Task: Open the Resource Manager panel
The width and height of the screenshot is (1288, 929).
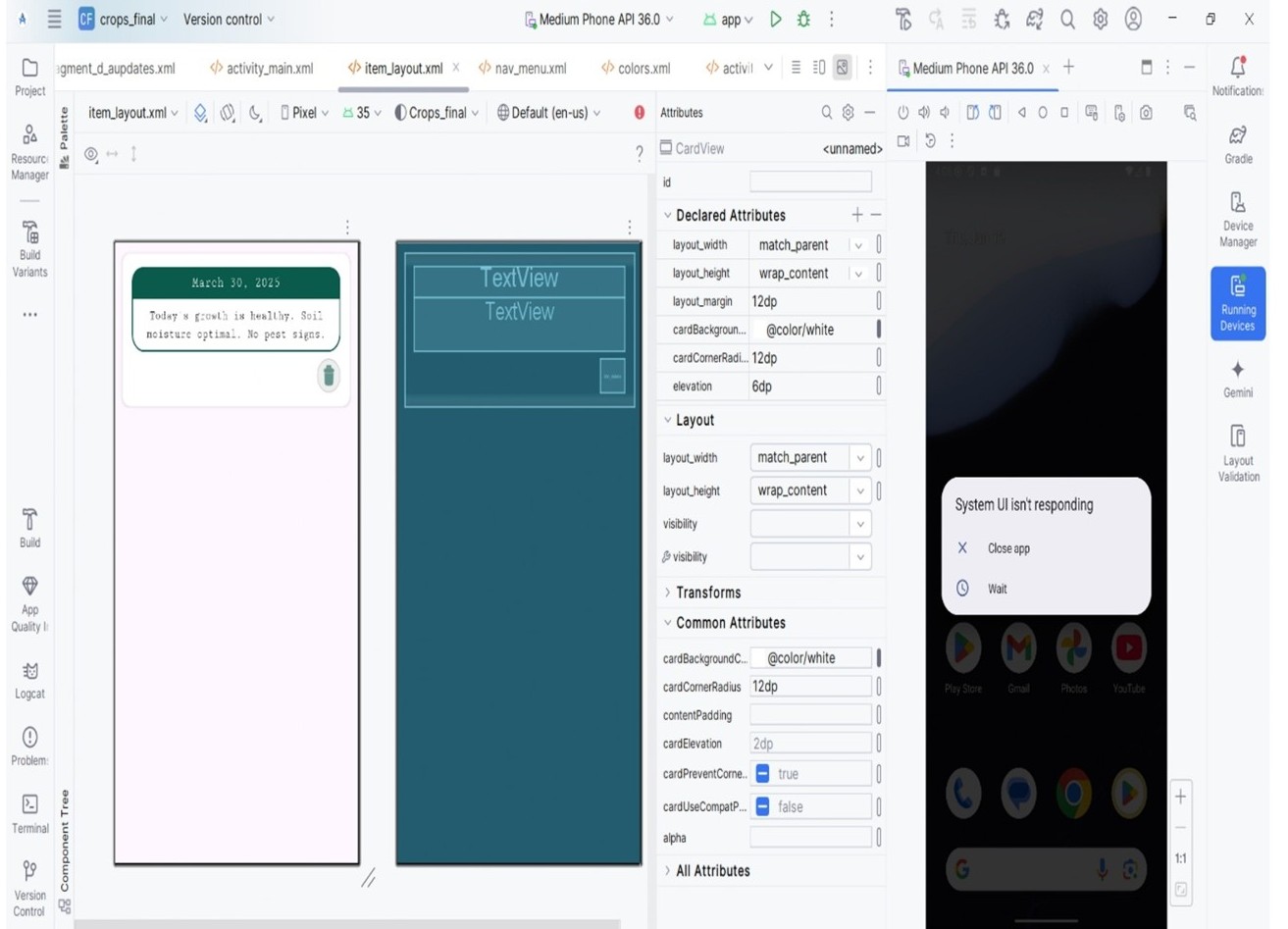Action: coord(29,151)
